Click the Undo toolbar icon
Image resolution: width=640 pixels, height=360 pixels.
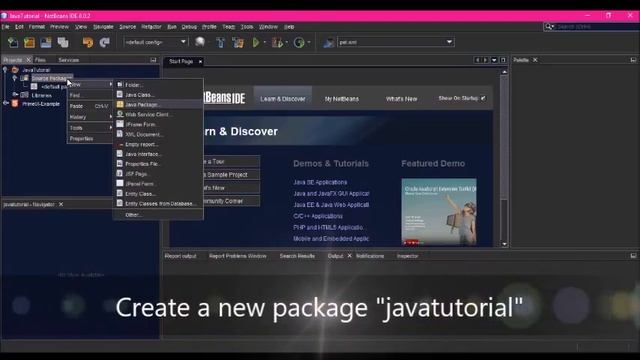tap(87, 42)
